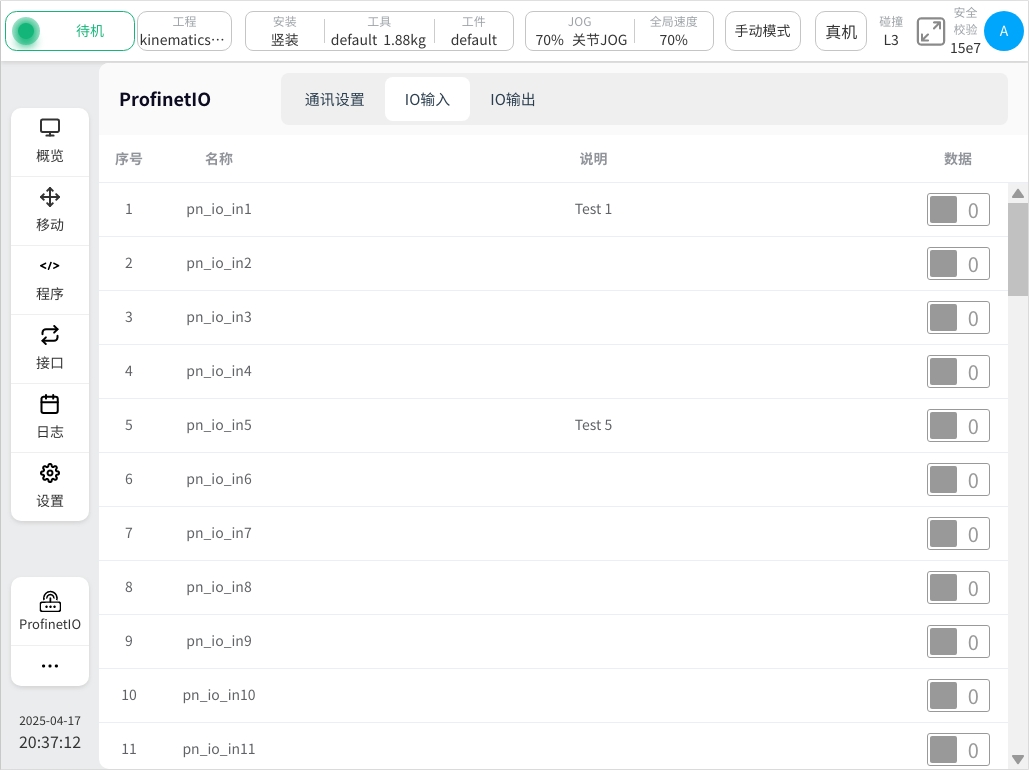The height and width of the screenshot is (770, 1029).
Task: Open the Overview (概览) monitor icon
Action: [x=50, y=141]
